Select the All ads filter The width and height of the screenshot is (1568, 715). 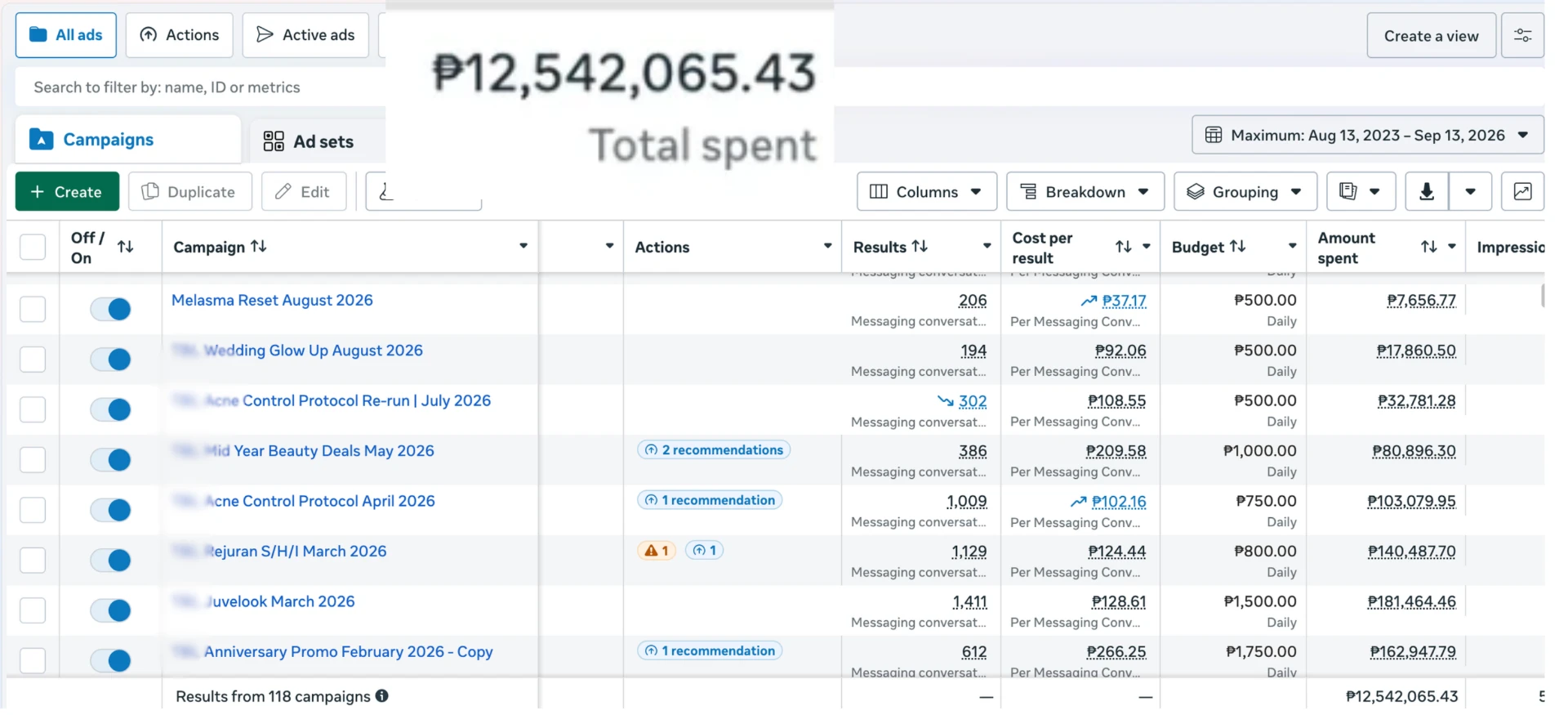66,35
